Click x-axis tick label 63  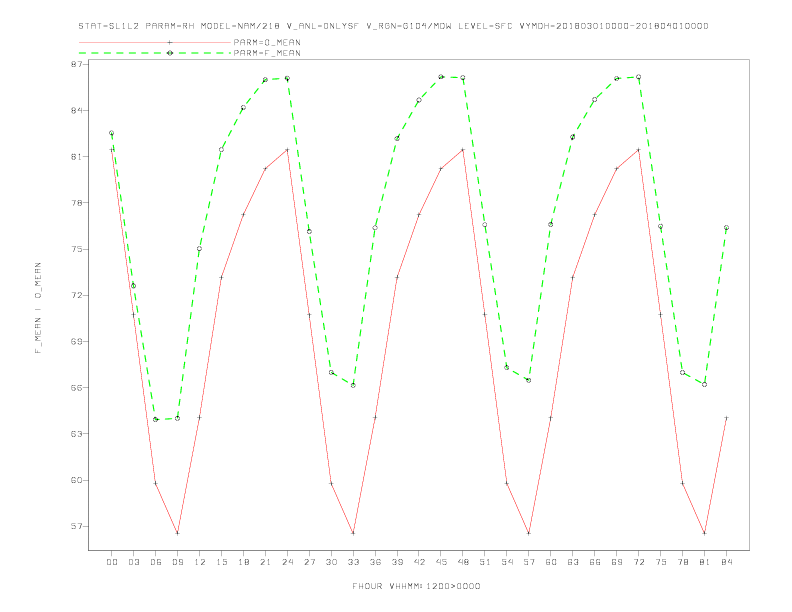click(x=573, y=562)
